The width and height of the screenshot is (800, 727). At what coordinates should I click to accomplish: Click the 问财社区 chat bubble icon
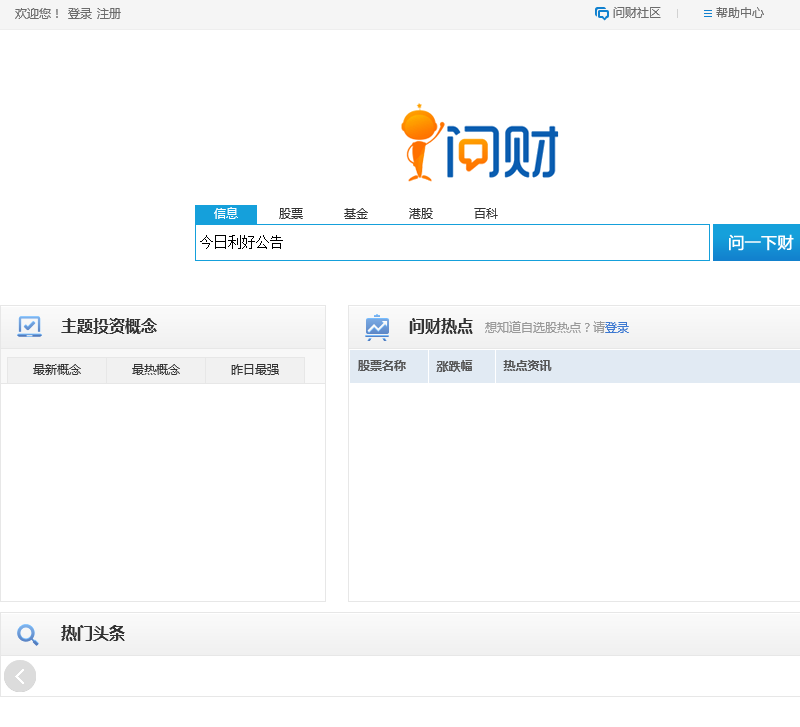pos(602,13)
